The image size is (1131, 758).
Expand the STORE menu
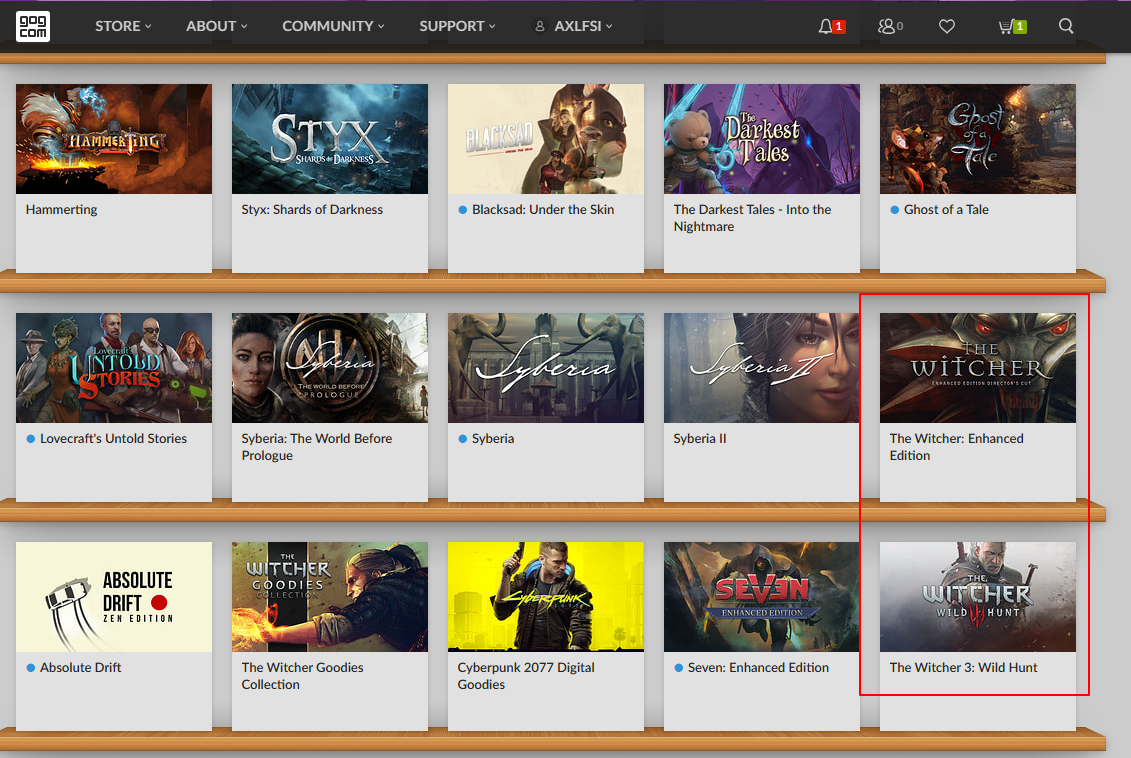click(x=123, y=26)
